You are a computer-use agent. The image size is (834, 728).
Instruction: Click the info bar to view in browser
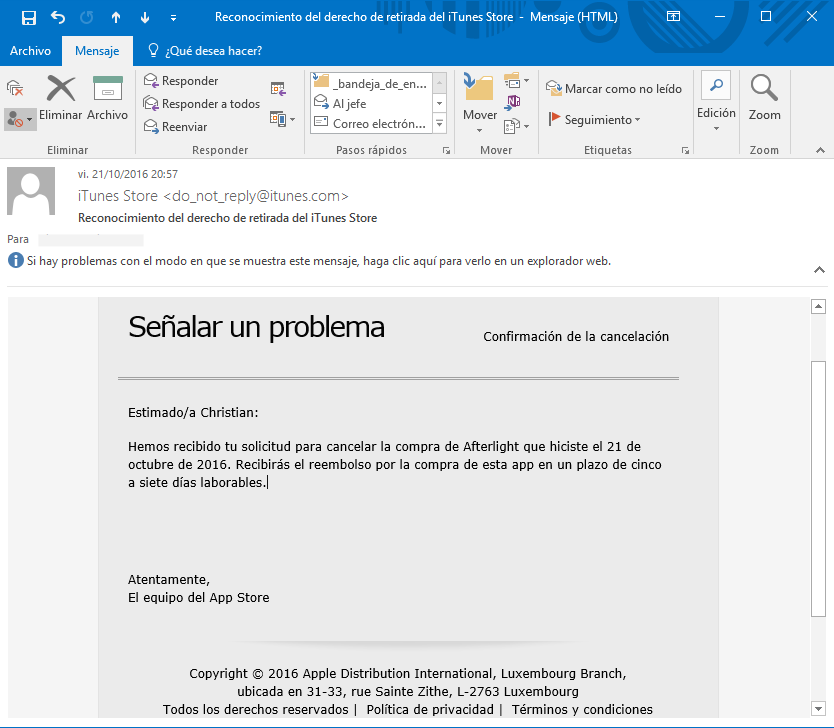pos(319,261)
